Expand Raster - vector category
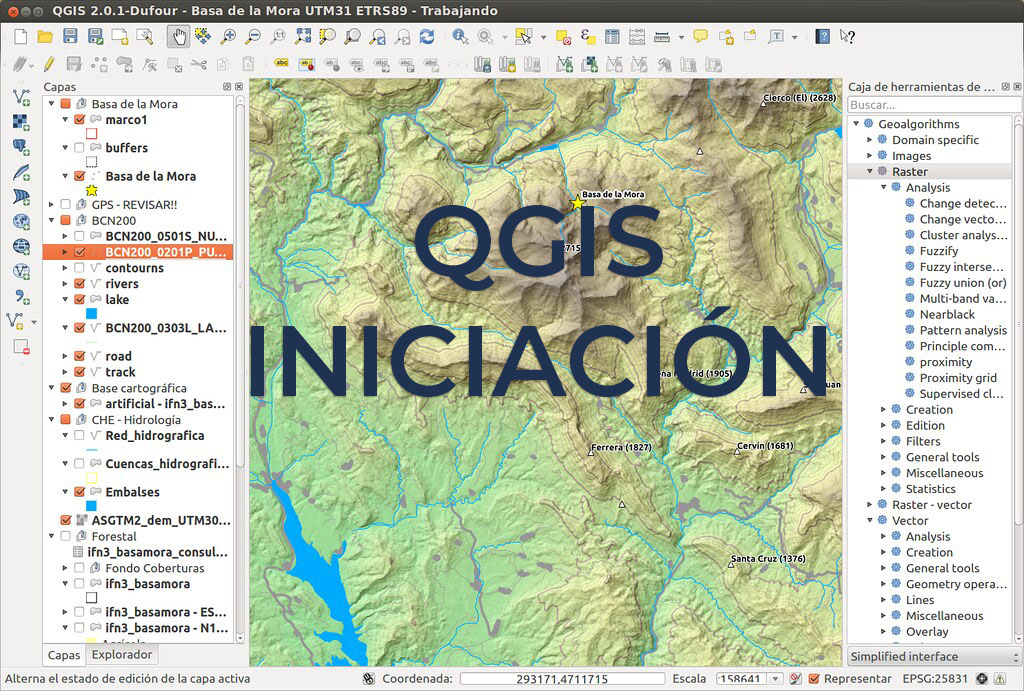 tap(870, 504)
